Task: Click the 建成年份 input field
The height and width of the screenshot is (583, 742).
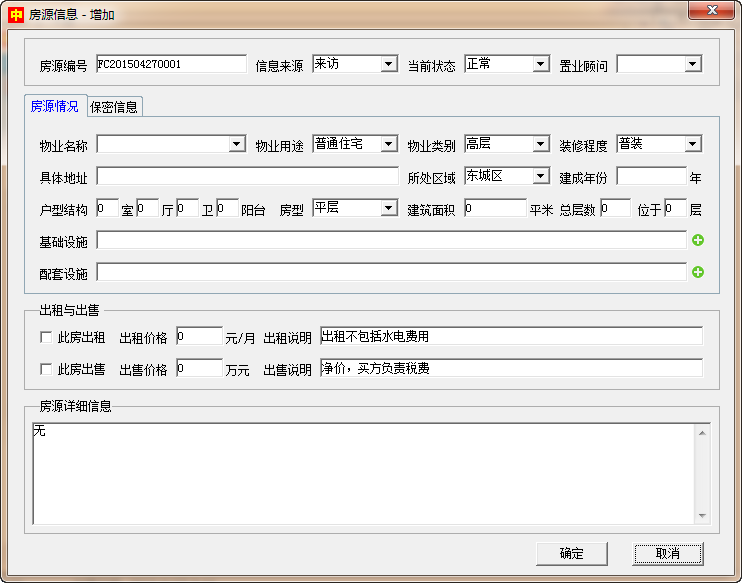Action: (x=652, y=176)
